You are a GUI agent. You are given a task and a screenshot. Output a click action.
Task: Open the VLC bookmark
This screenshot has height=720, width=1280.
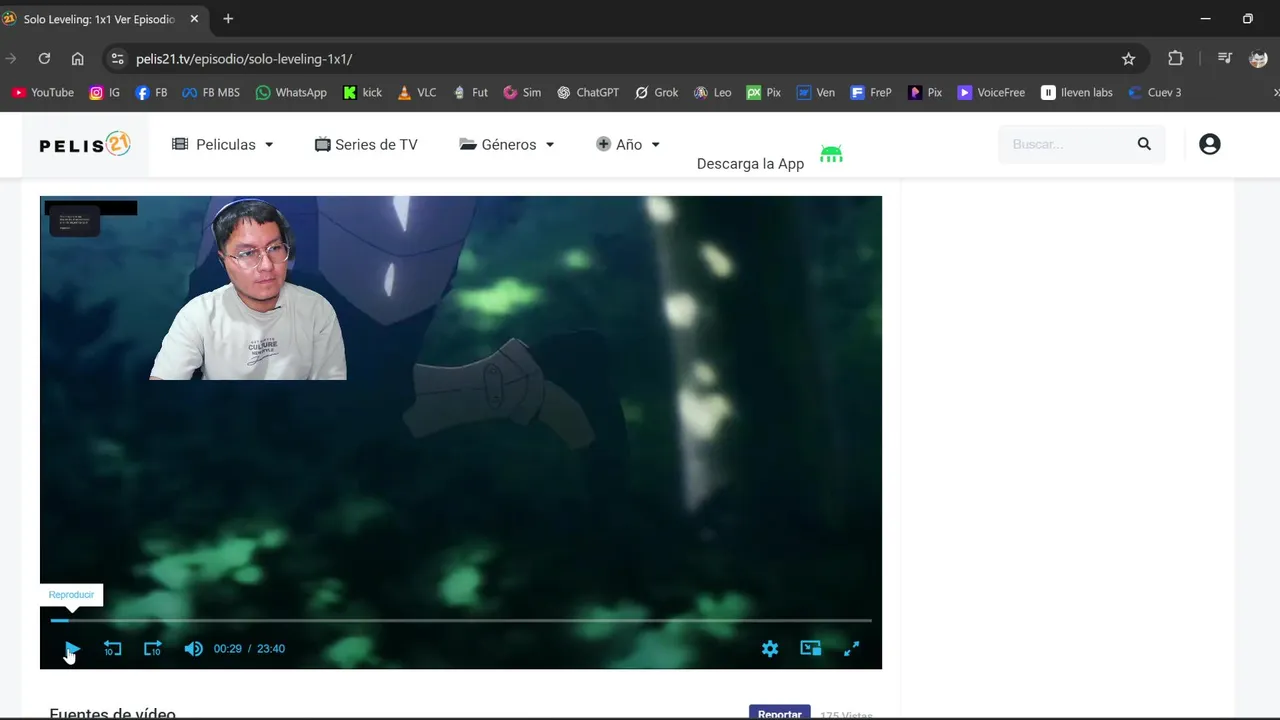[417, 92]
